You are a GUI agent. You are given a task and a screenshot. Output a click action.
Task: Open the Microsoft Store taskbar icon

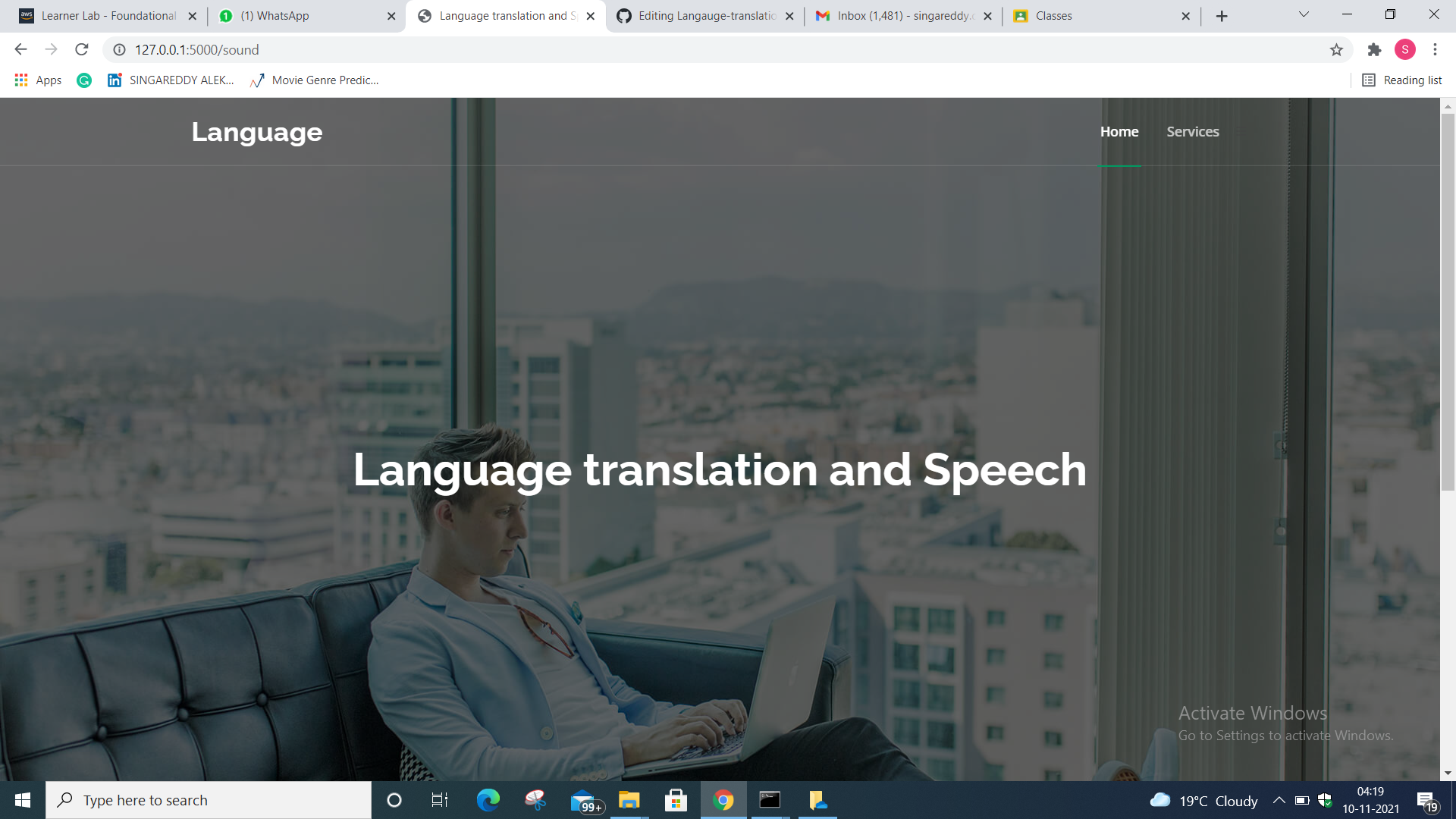[x=675, y=799]
